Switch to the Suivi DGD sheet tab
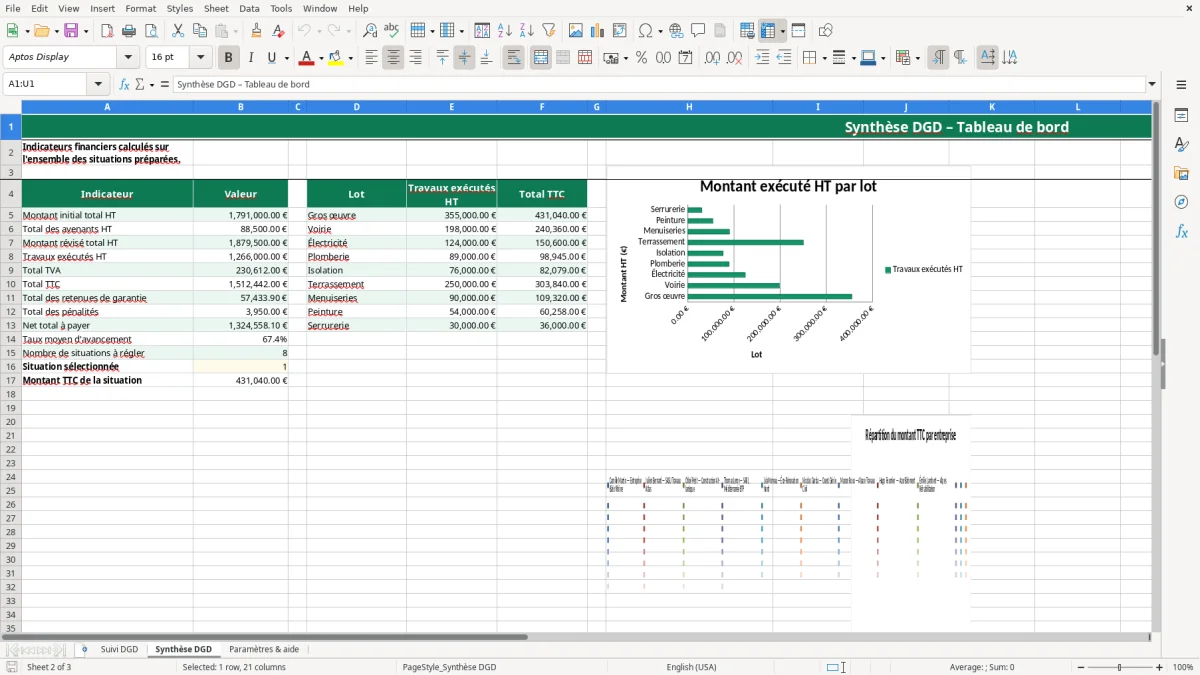Screen dimensions: 1200x675 [119, 649]
